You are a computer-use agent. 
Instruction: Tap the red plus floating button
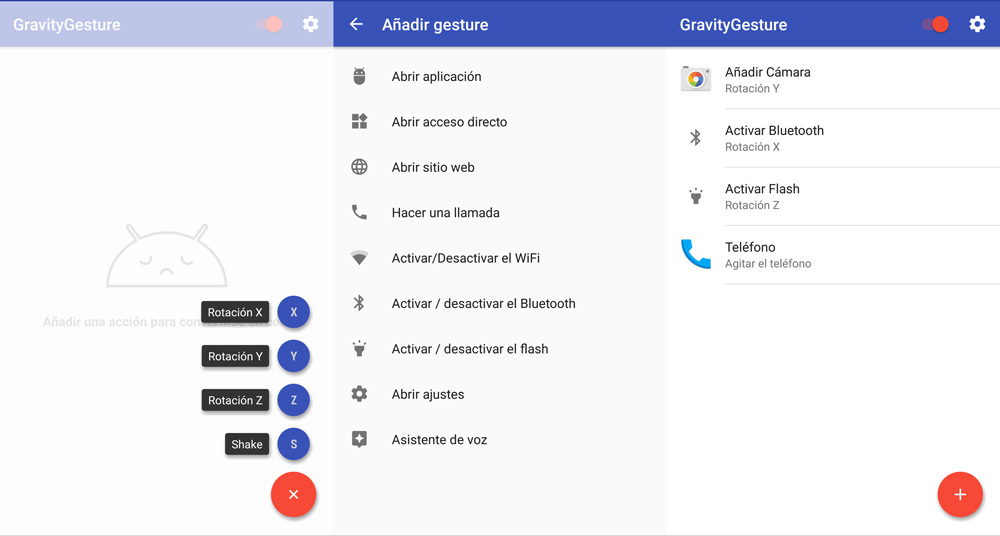pos(959,494)
